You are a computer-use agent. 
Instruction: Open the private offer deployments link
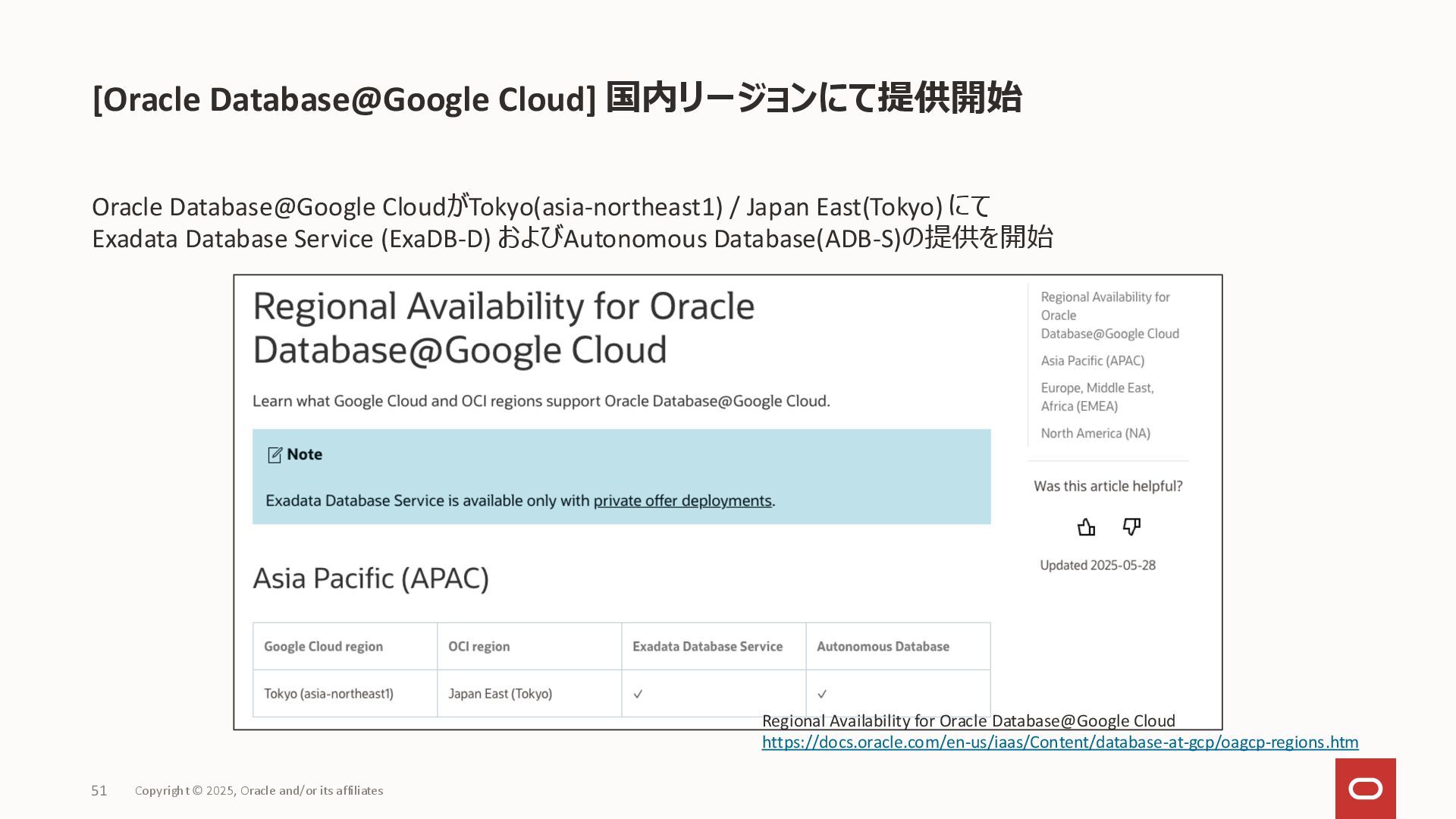pyautogui.click(x=682, y=500)
